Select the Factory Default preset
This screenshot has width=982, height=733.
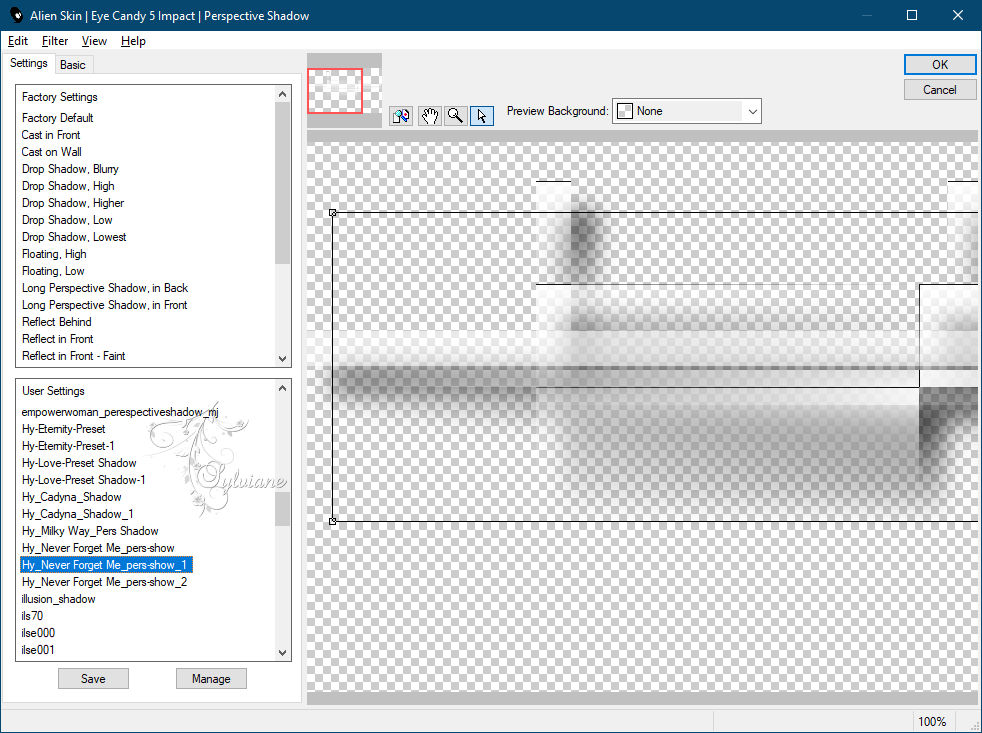pos(58,118)
